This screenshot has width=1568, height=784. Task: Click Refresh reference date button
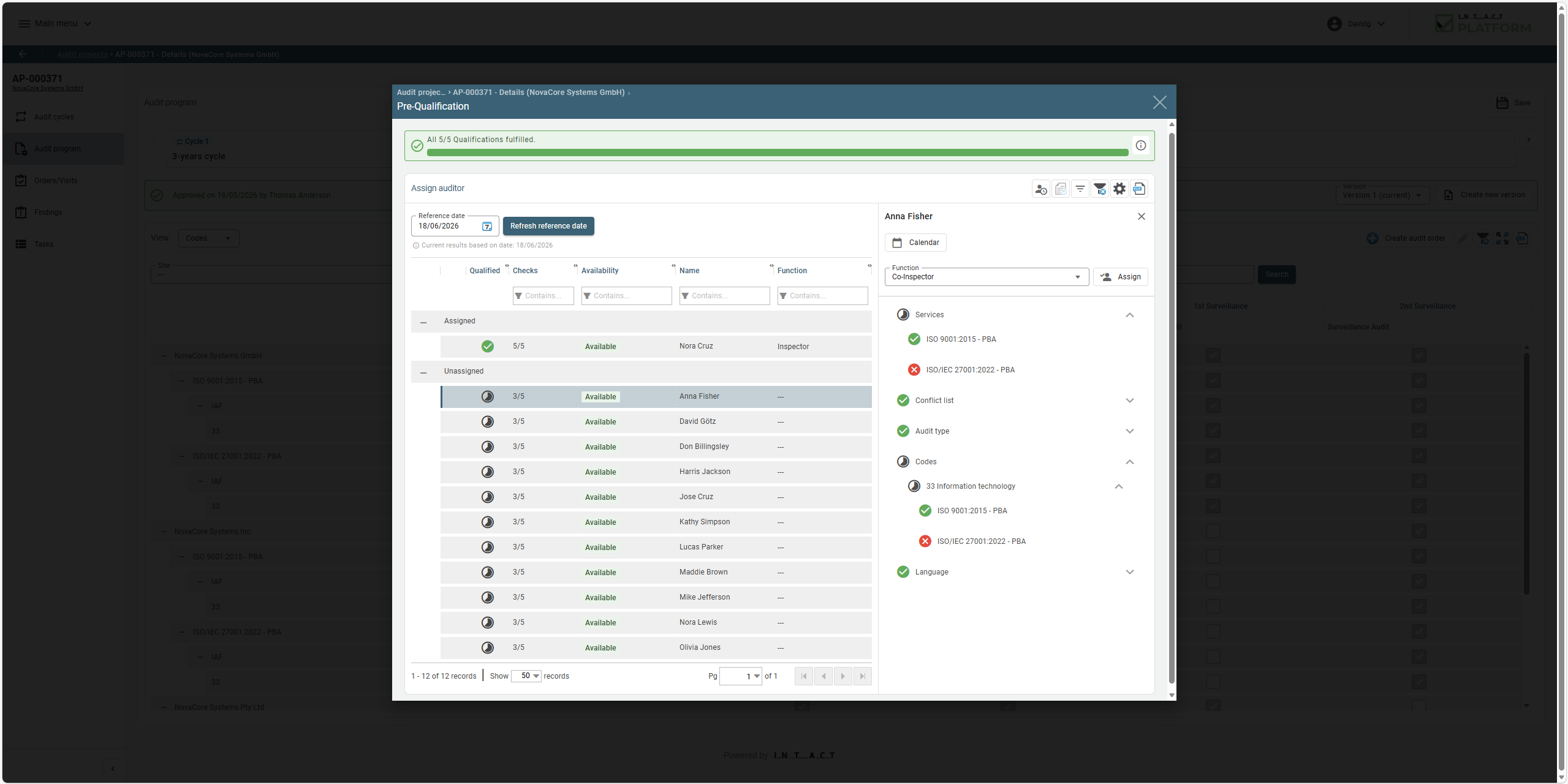548,226
